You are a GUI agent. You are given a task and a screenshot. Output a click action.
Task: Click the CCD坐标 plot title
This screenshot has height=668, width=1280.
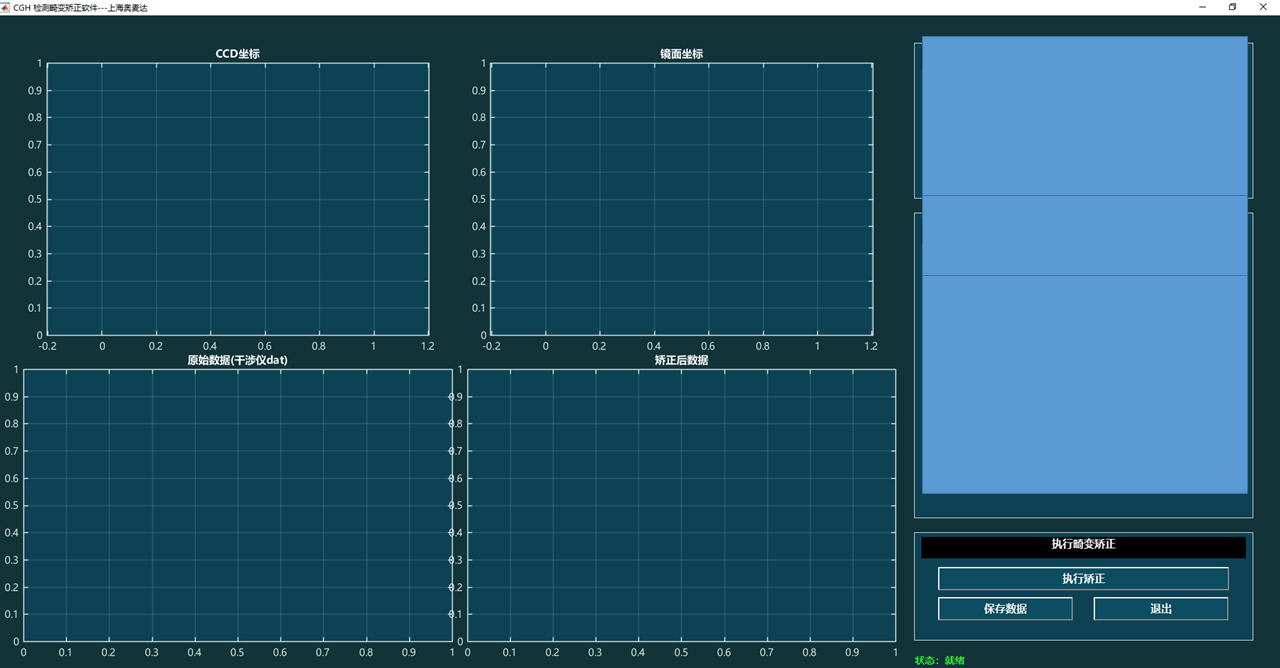pyautogui.click(x=238, y=54)
